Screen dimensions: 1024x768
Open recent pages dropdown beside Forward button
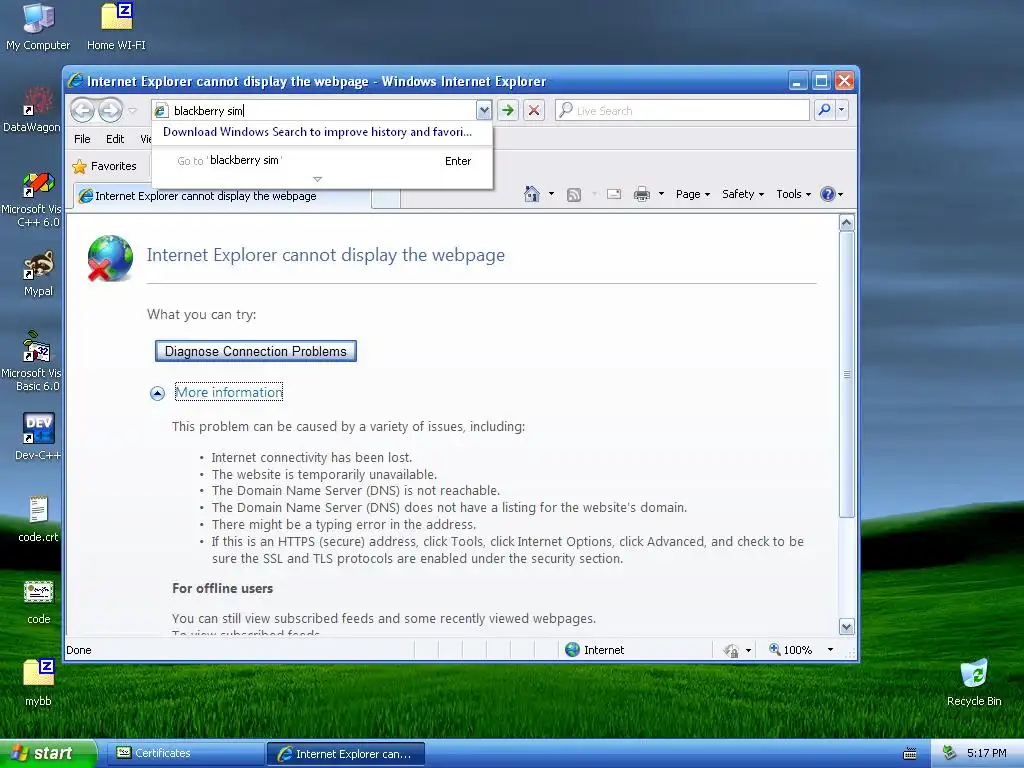pos(133,110)
